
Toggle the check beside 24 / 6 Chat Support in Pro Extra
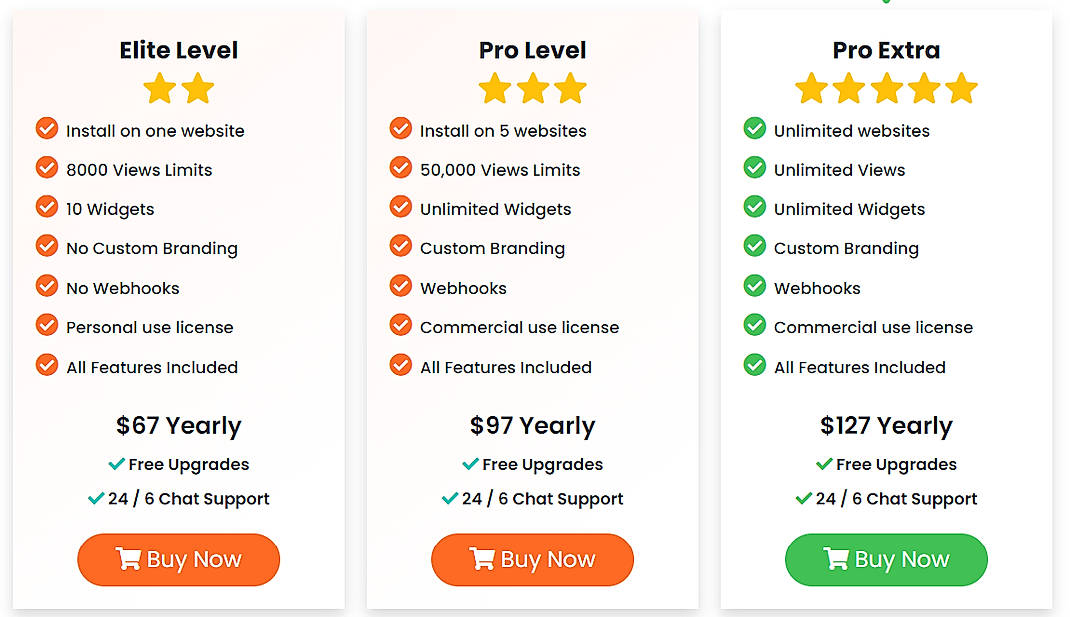(804, 498)
